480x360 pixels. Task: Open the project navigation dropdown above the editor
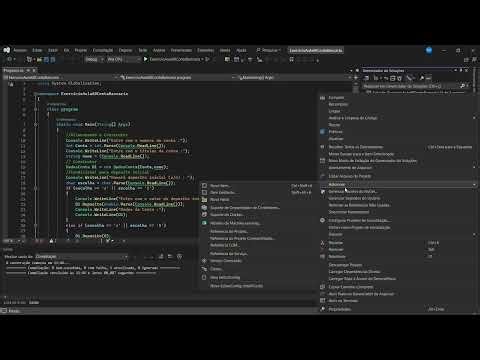click(x=60, y=77)
